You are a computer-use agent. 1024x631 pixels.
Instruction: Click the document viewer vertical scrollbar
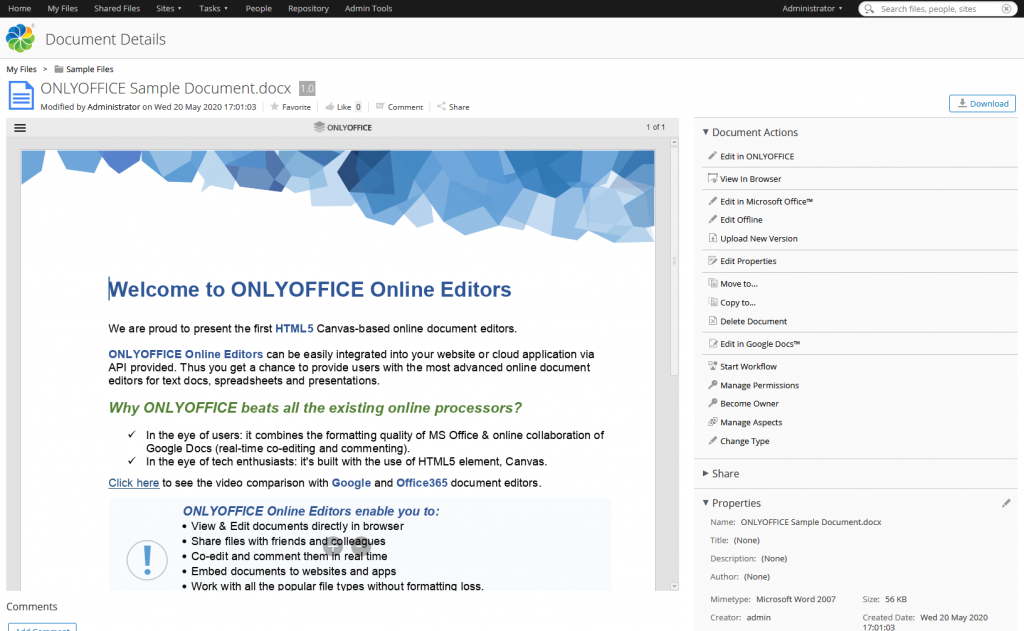tap(675, 261)
